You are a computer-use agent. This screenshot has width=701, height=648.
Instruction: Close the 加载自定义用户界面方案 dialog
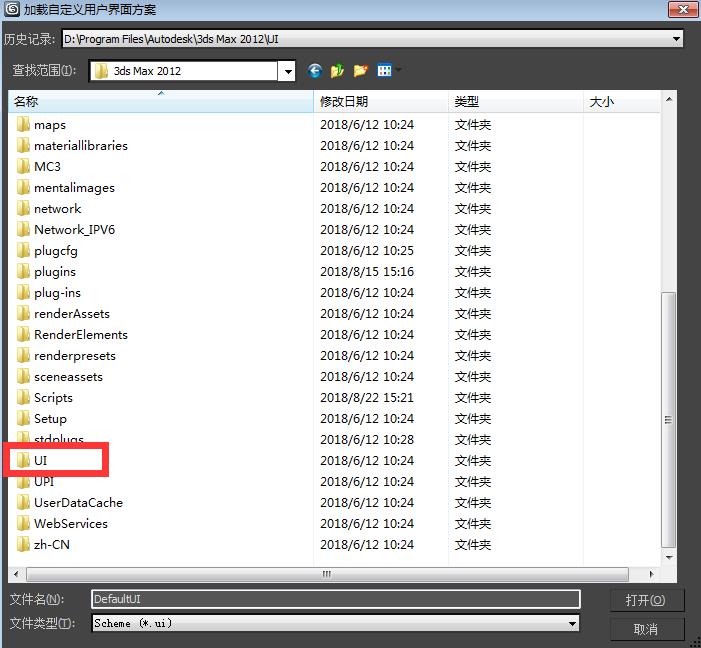683,9
